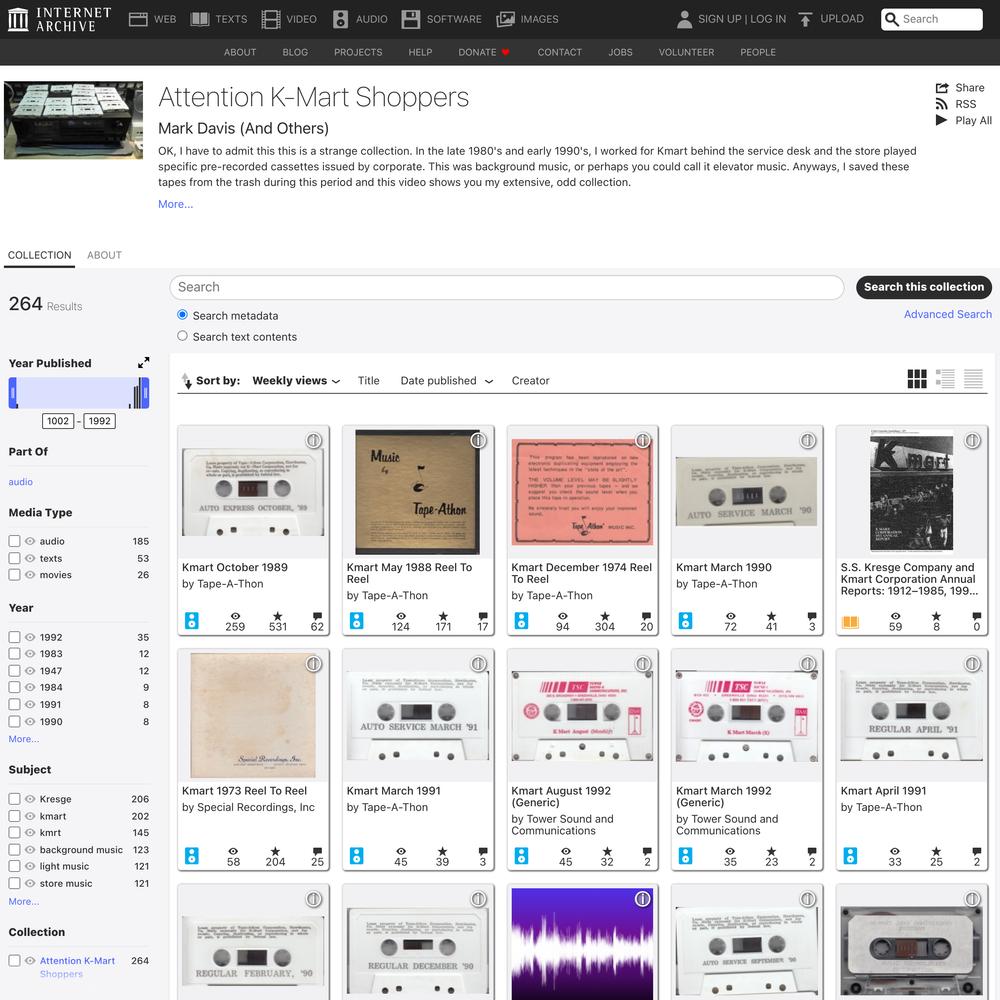The height and width of the screenshot is (1000, 1000).
Task: Open the Web section icon
Action: pos(138,19)
